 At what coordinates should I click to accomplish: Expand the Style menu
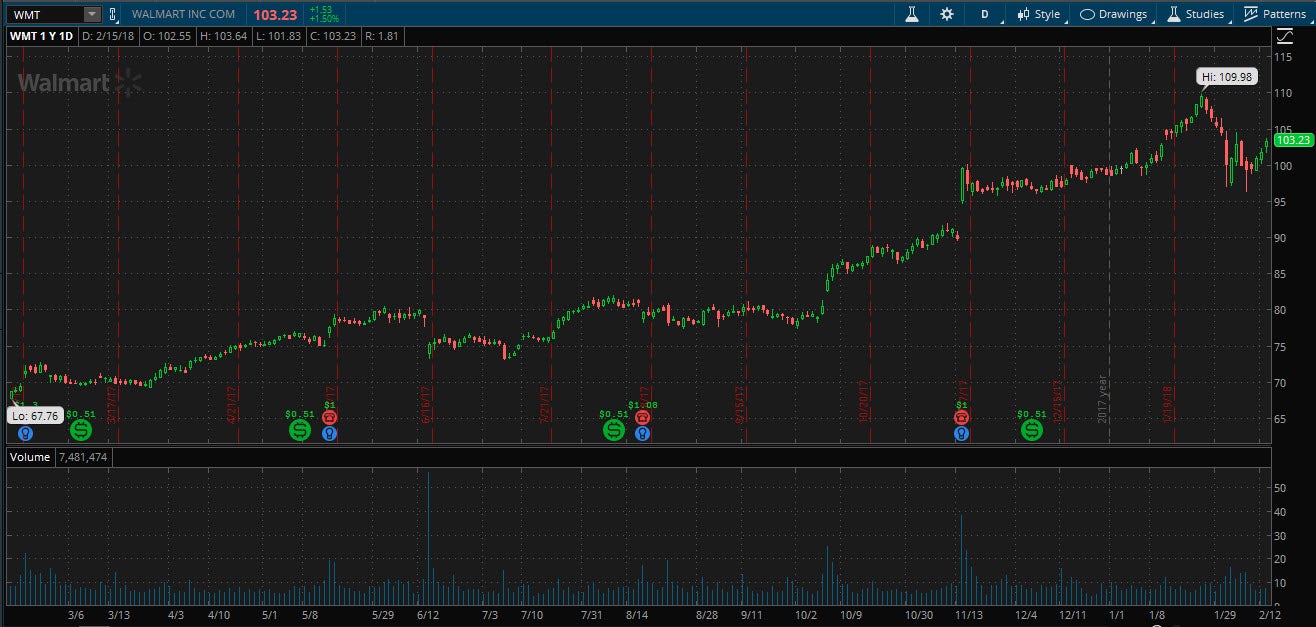tap(1040, 14)
